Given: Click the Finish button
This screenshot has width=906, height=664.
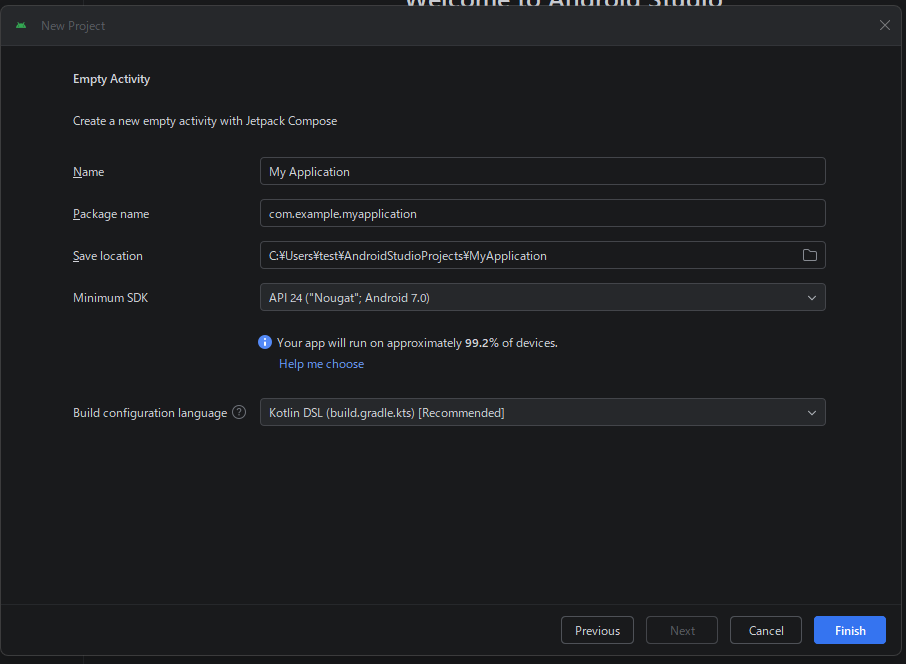Looking at the screenshot, I should (850, 630).
